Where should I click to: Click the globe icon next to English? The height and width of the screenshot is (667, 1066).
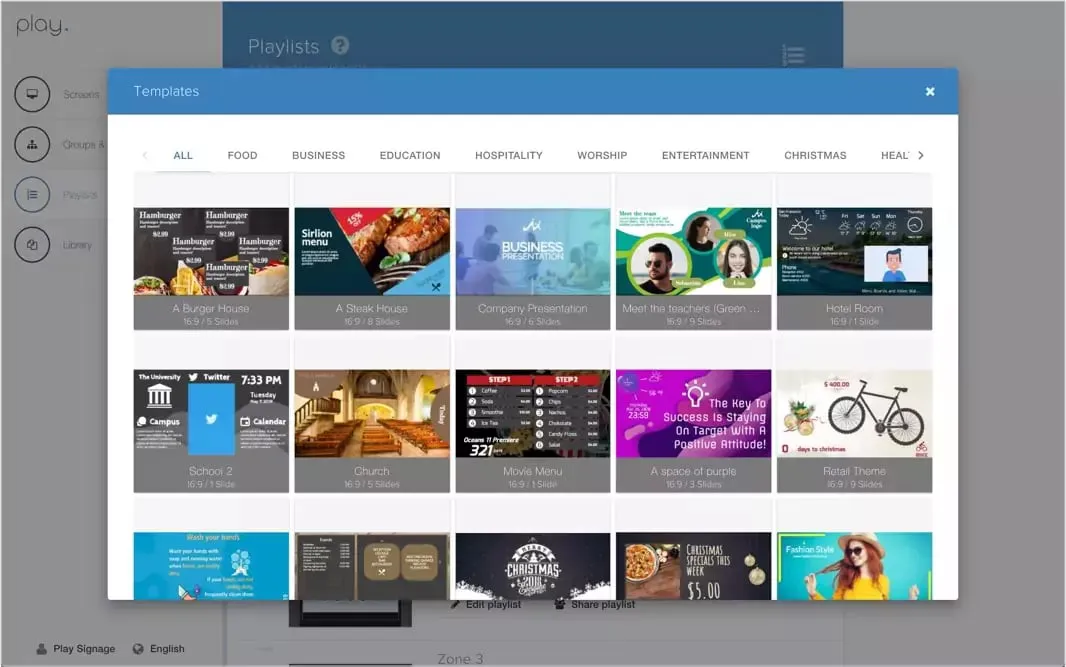(138, 649)
